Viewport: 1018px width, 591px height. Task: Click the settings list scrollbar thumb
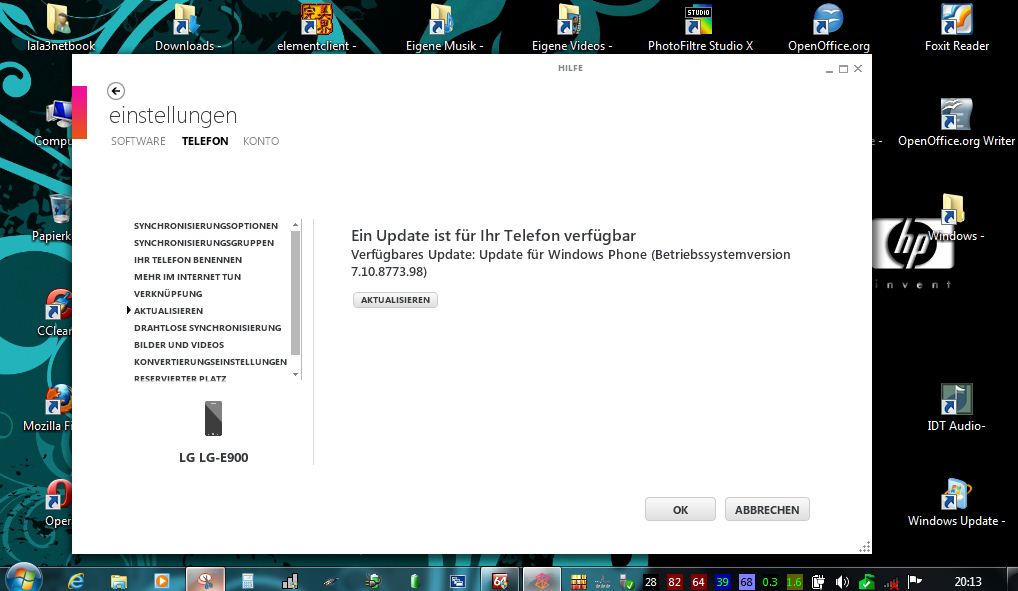pos(295,293)
